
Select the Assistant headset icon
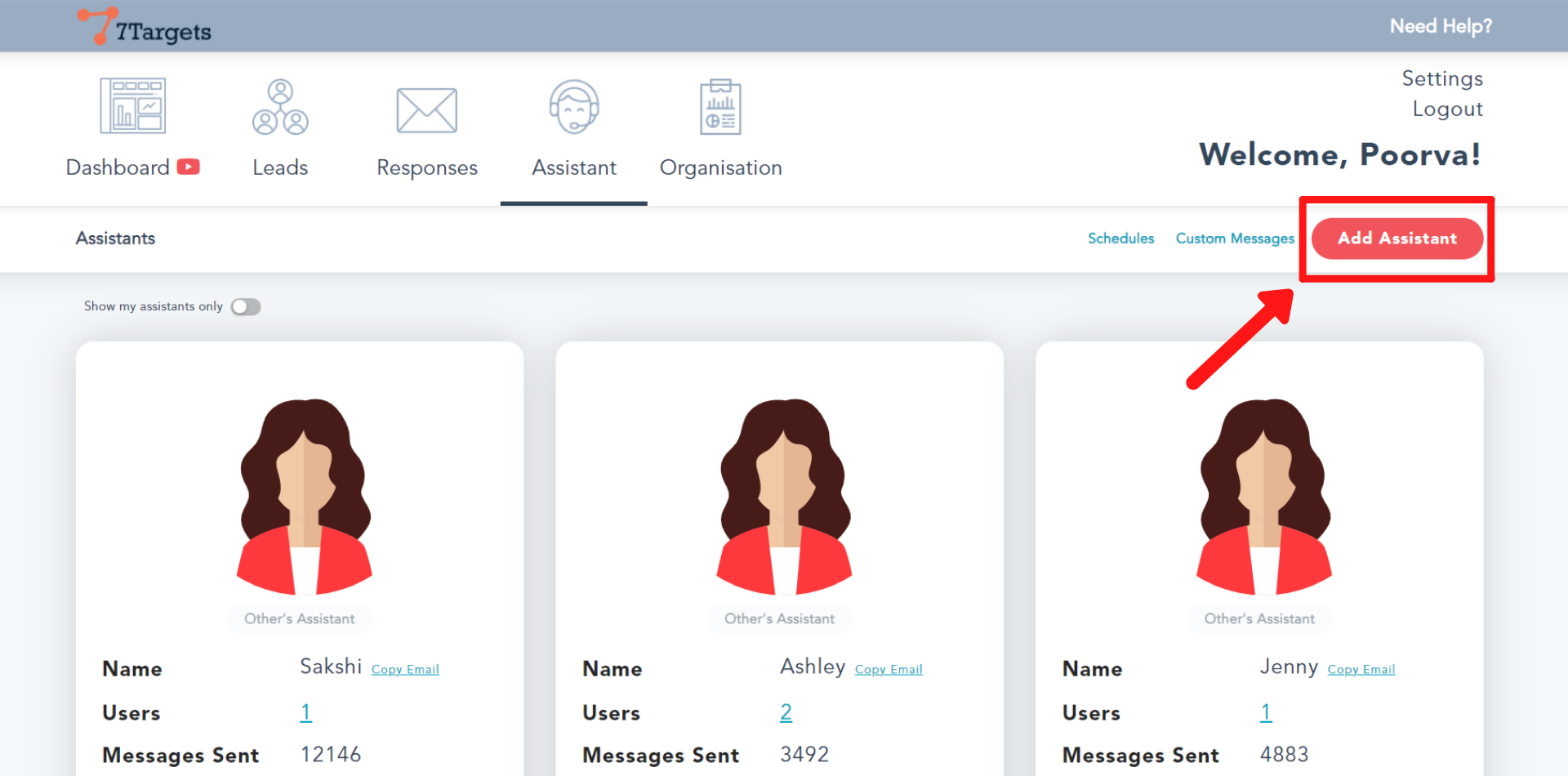(x=574, y=107)
